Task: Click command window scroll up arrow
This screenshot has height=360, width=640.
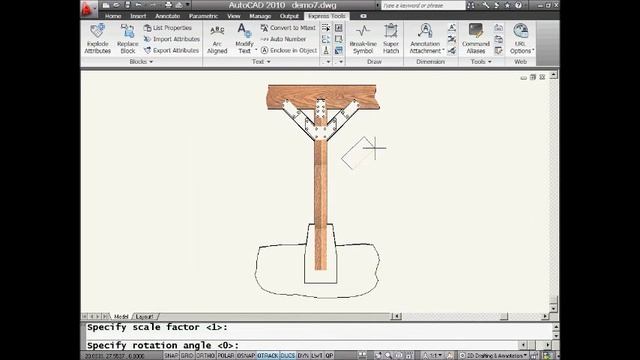Action: 556,327
